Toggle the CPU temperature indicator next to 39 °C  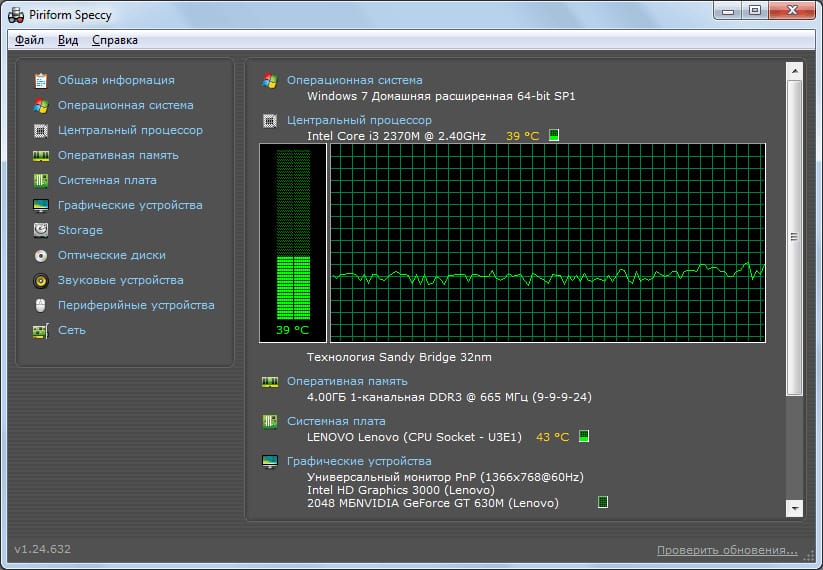(x=554, y=136)
